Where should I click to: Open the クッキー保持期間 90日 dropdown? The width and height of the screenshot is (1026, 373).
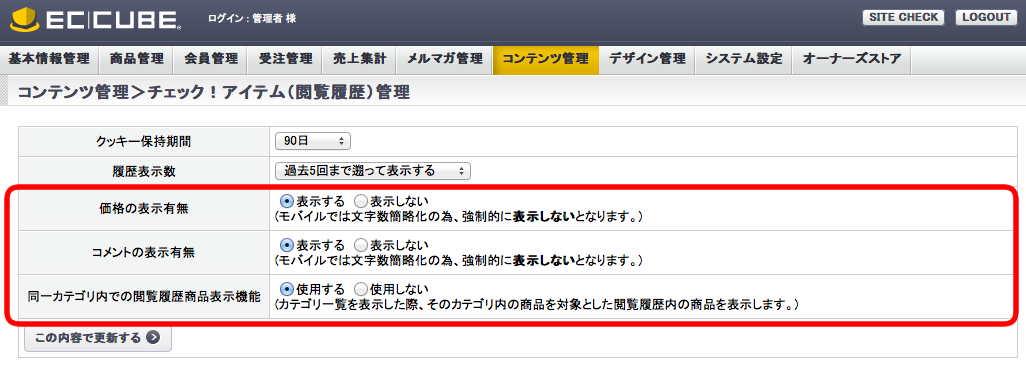pos(313,141)
